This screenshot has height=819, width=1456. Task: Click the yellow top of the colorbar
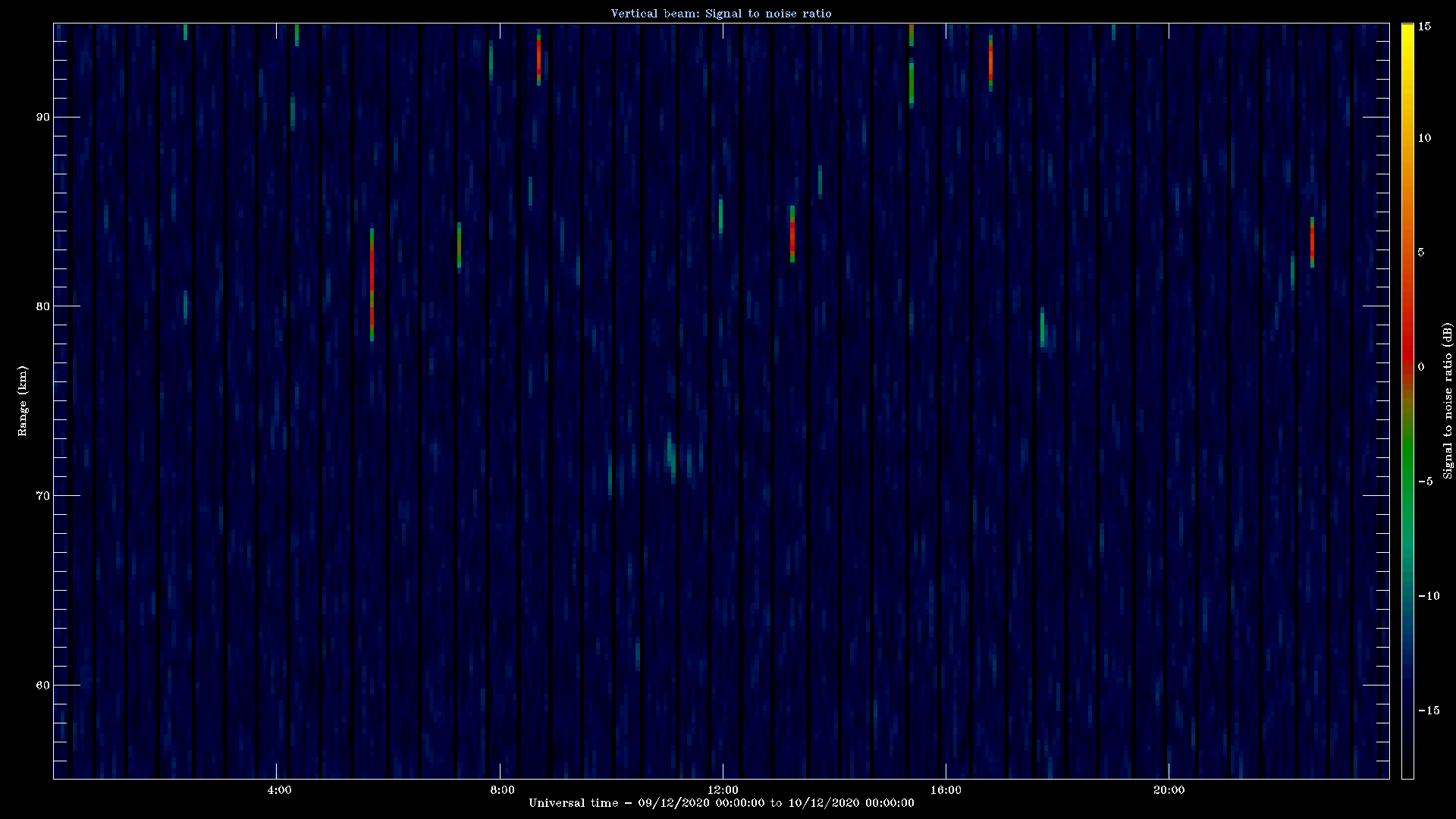coord(1407,30)
